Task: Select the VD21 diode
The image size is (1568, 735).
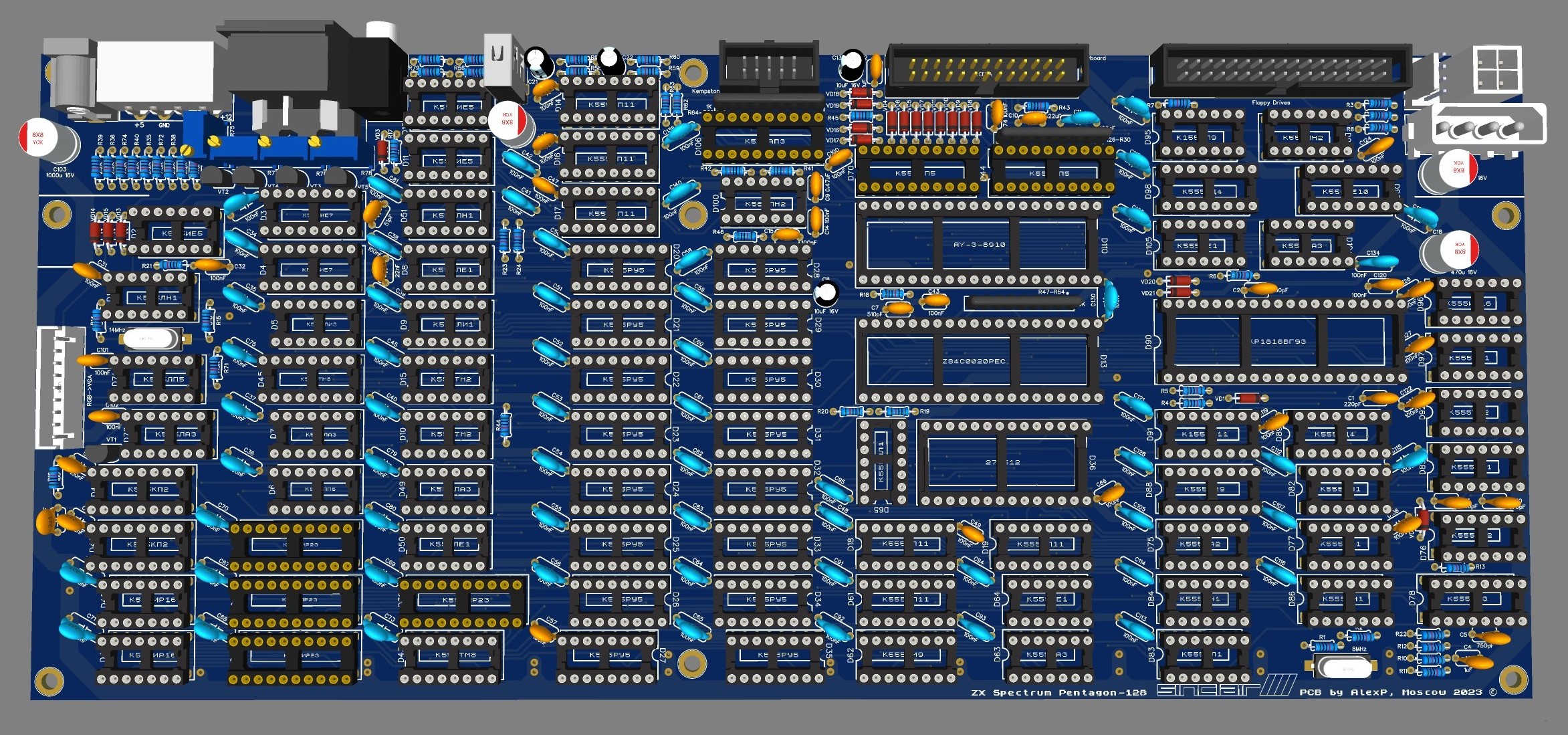Action: pos(1179,292)
